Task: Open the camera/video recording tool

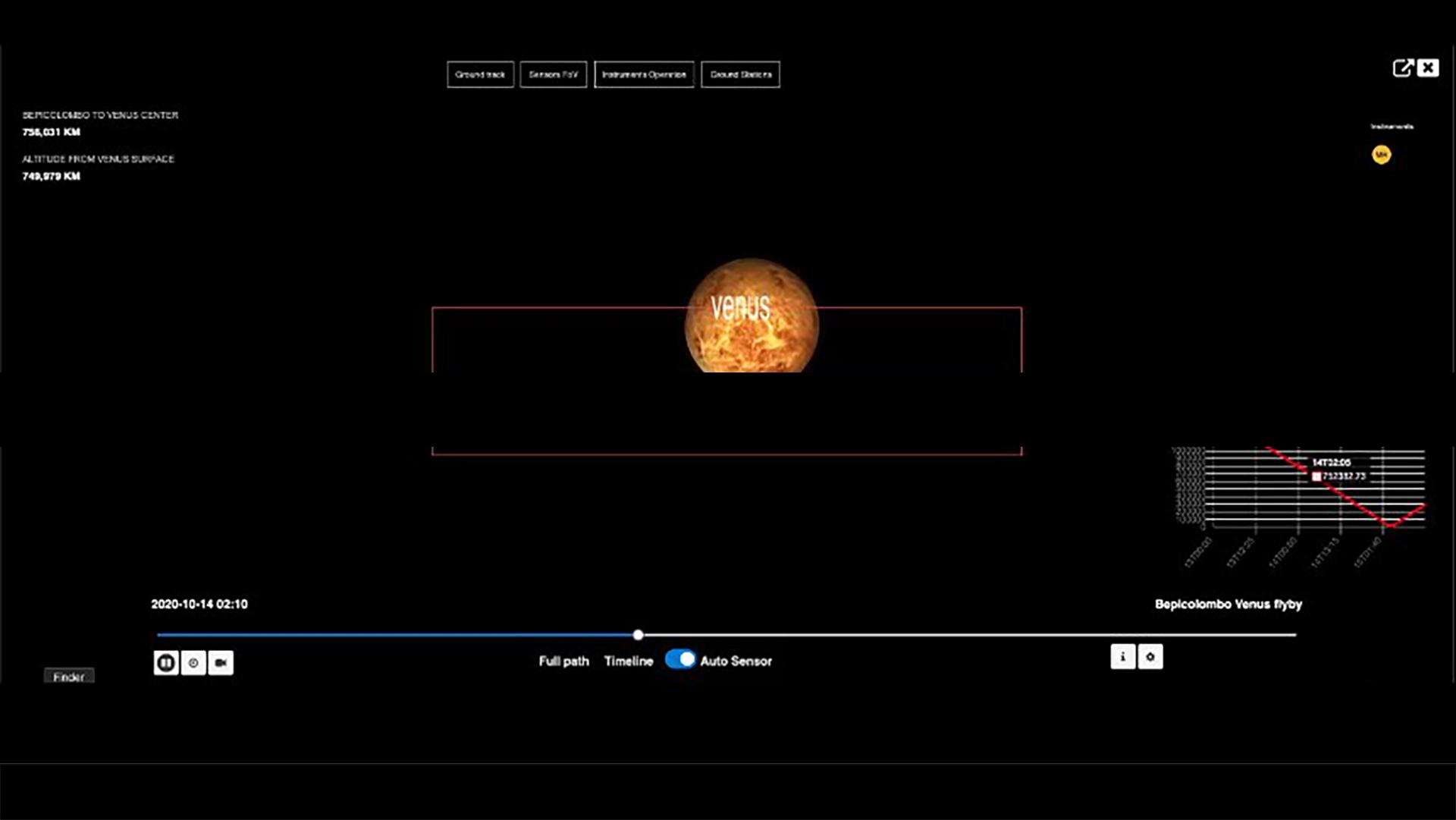Action: (221, 661)
